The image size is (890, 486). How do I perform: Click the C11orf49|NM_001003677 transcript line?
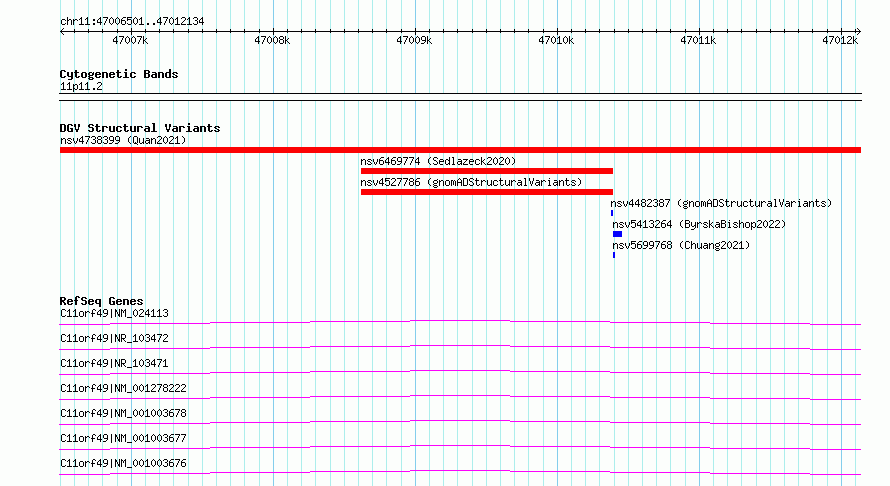[x=460, y=447]
